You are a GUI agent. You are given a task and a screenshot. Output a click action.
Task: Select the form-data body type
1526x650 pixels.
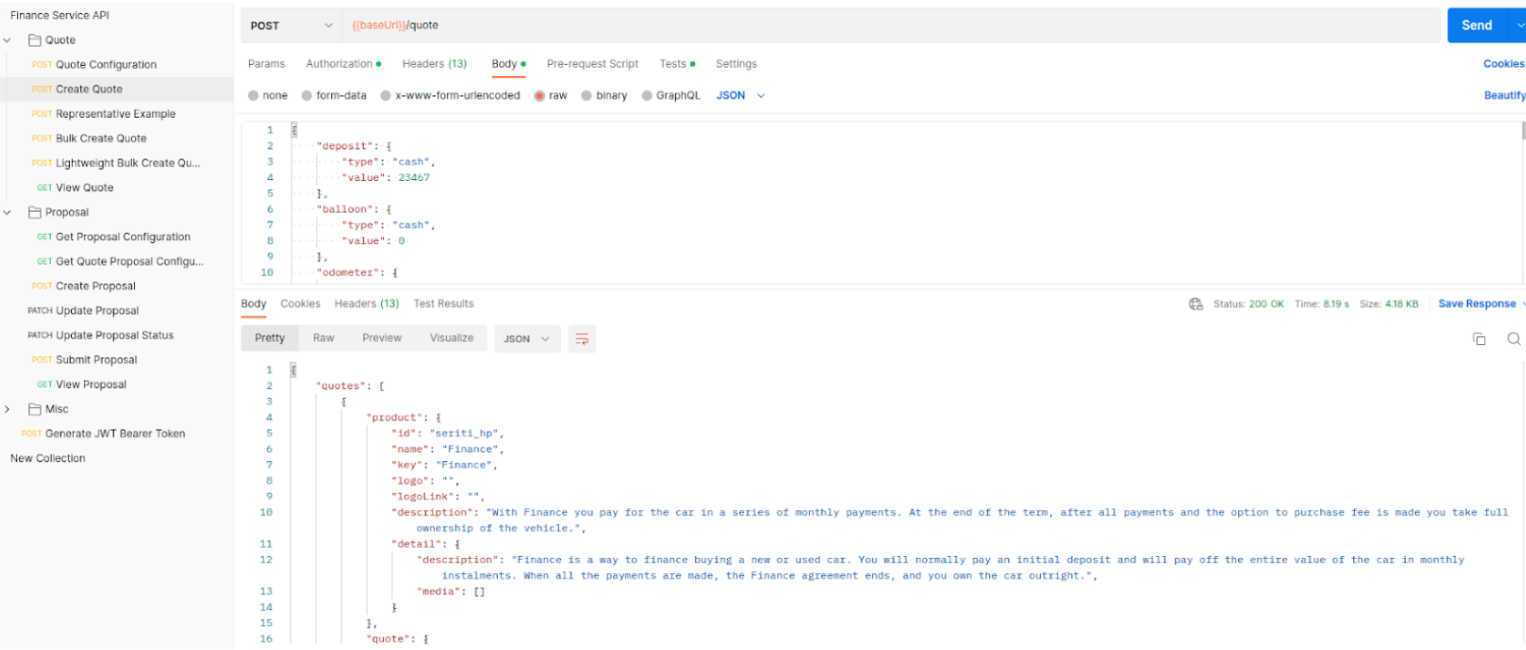[x=336, y=96]
